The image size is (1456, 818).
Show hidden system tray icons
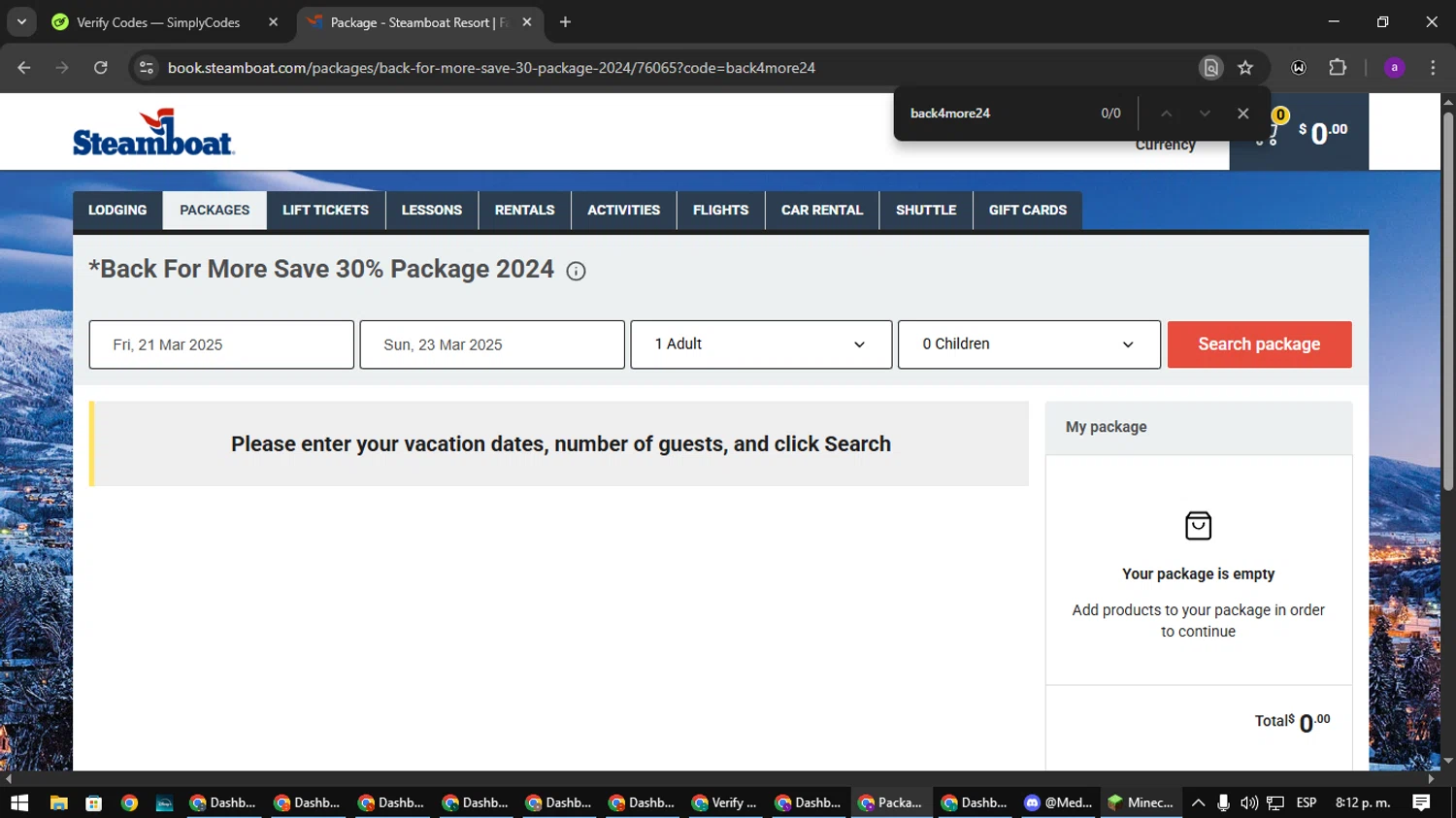(x=1198, y=802)
